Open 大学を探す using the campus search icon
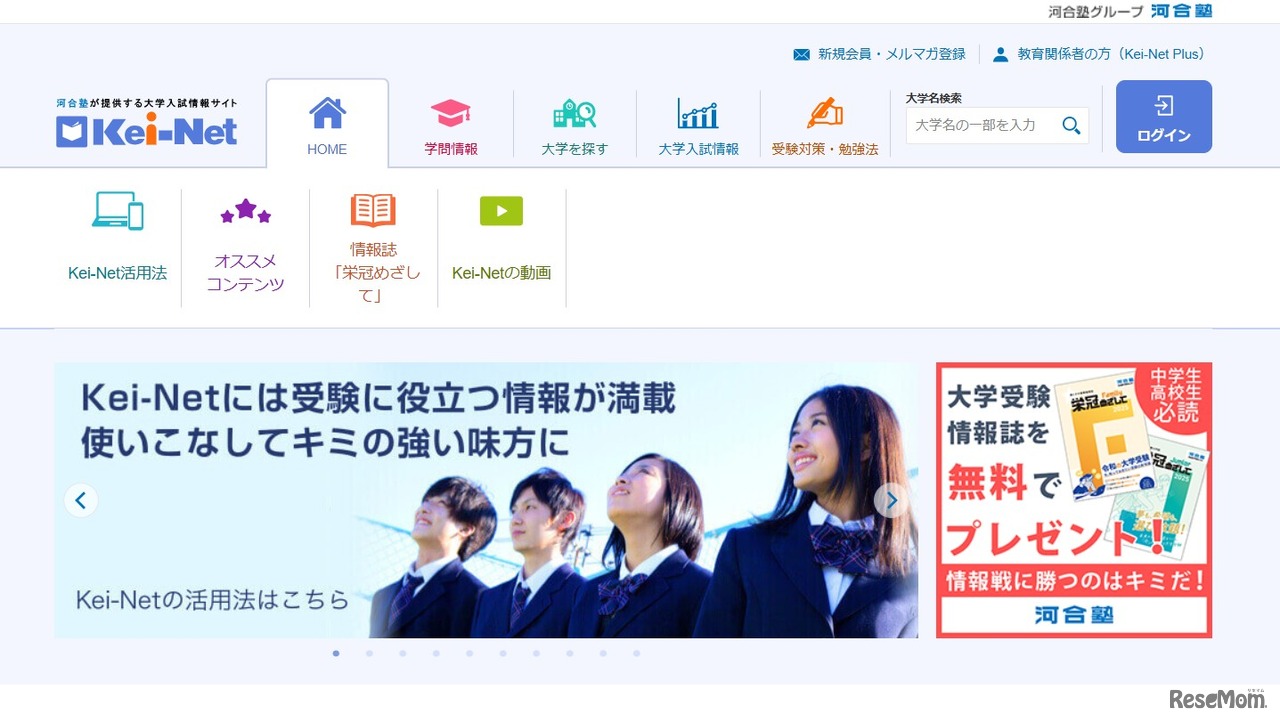 (x=574, y=110)
